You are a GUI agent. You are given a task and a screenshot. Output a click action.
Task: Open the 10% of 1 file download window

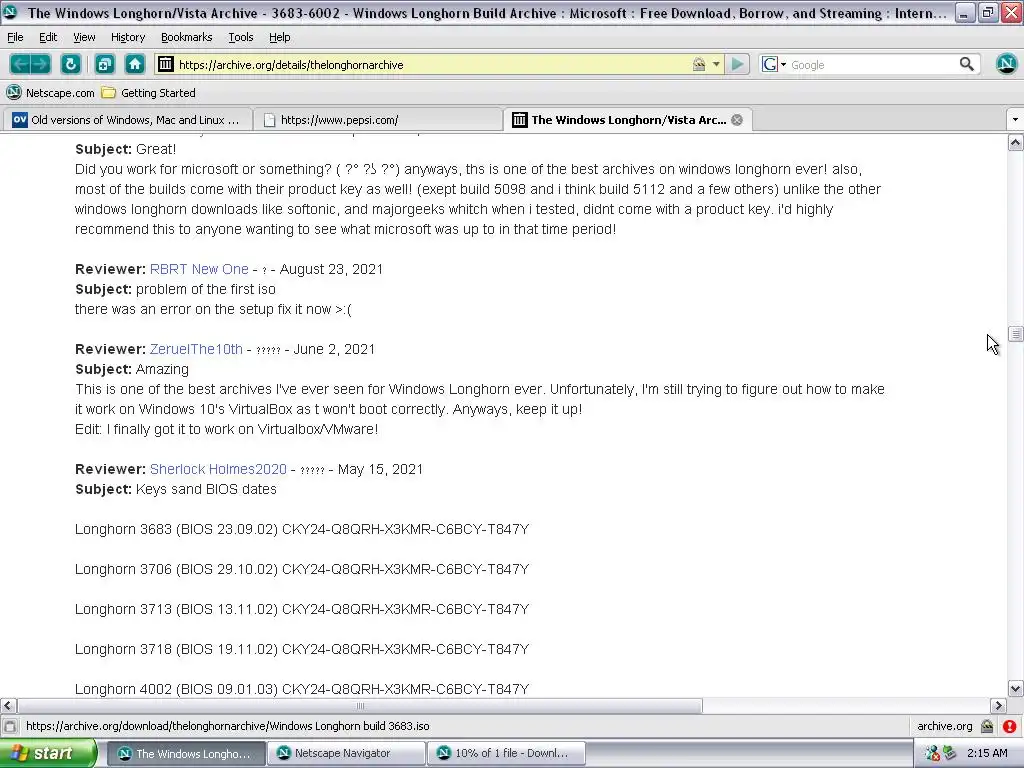[x=507, y=754]
